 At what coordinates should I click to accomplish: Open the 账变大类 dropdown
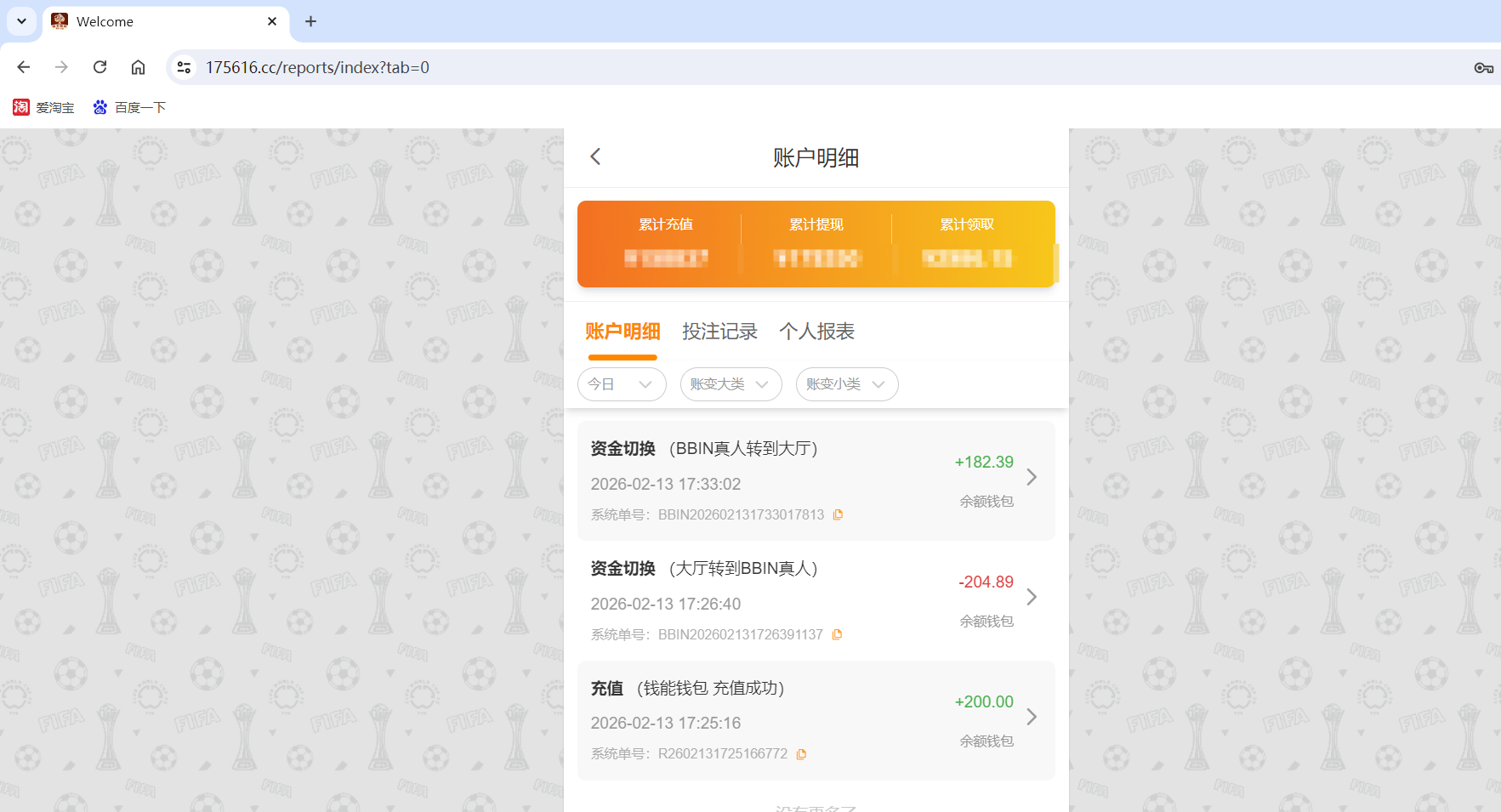(731, 384)
